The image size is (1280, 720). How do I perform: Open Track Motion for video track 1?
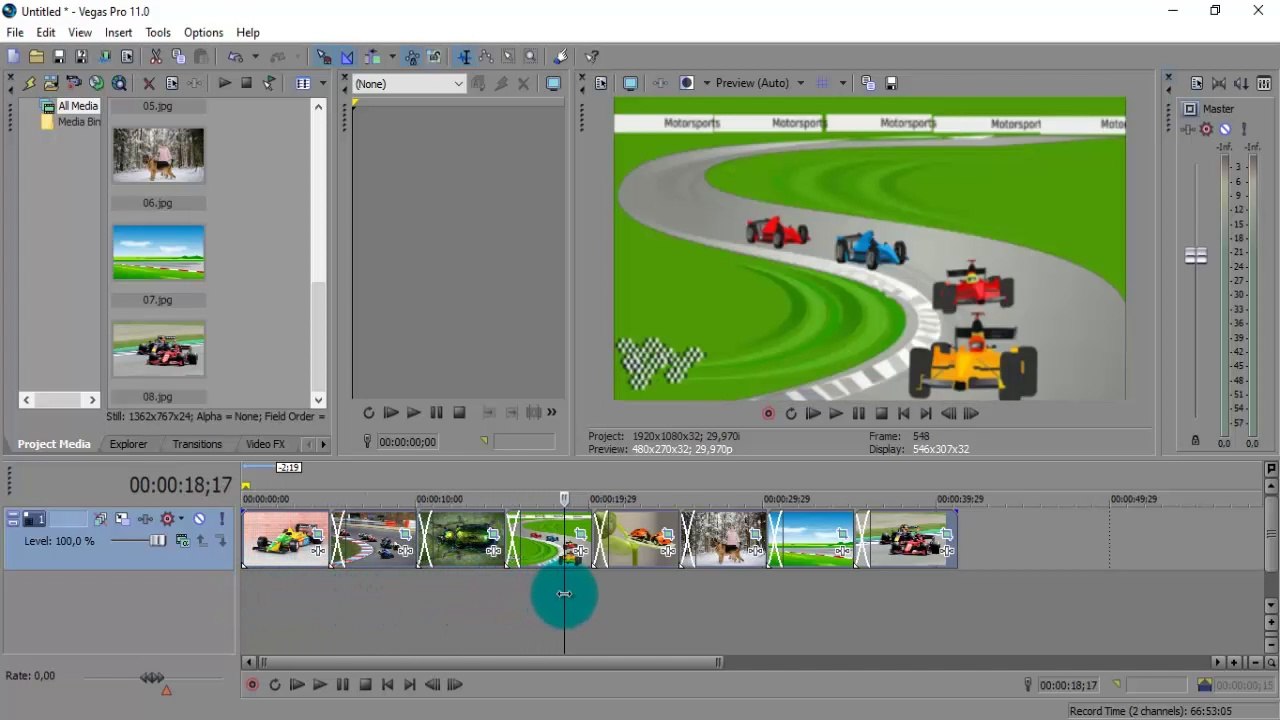(123, 519)
